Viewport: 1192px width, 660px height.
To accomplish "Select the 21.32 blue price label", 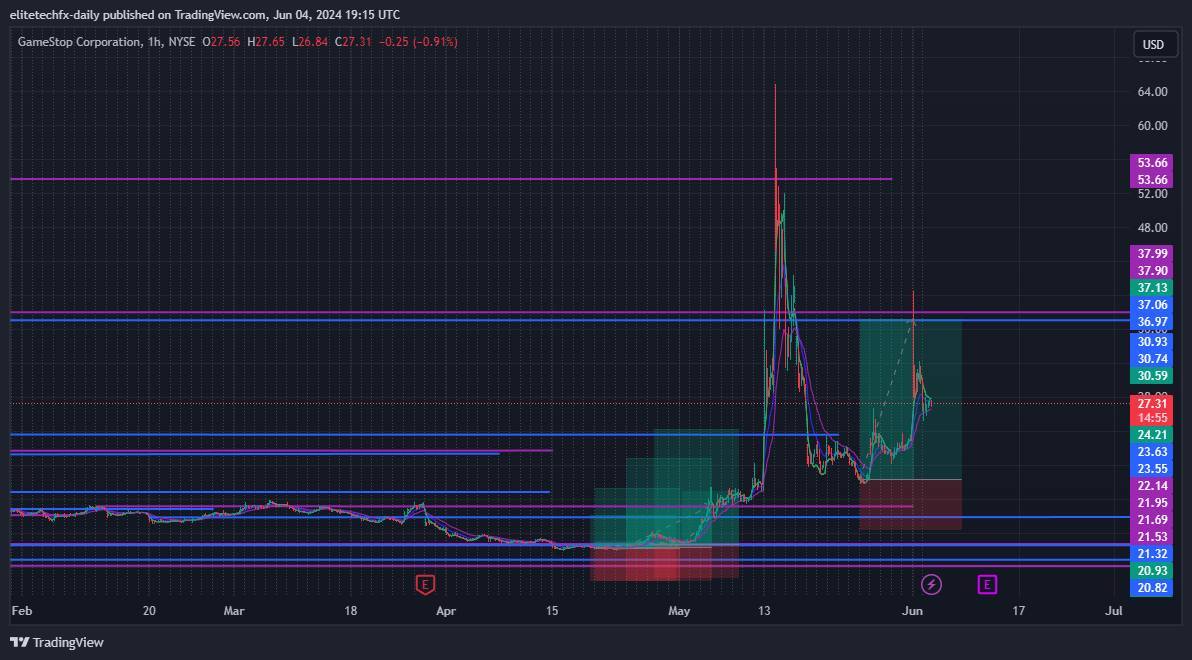I will click(1152, 554).
